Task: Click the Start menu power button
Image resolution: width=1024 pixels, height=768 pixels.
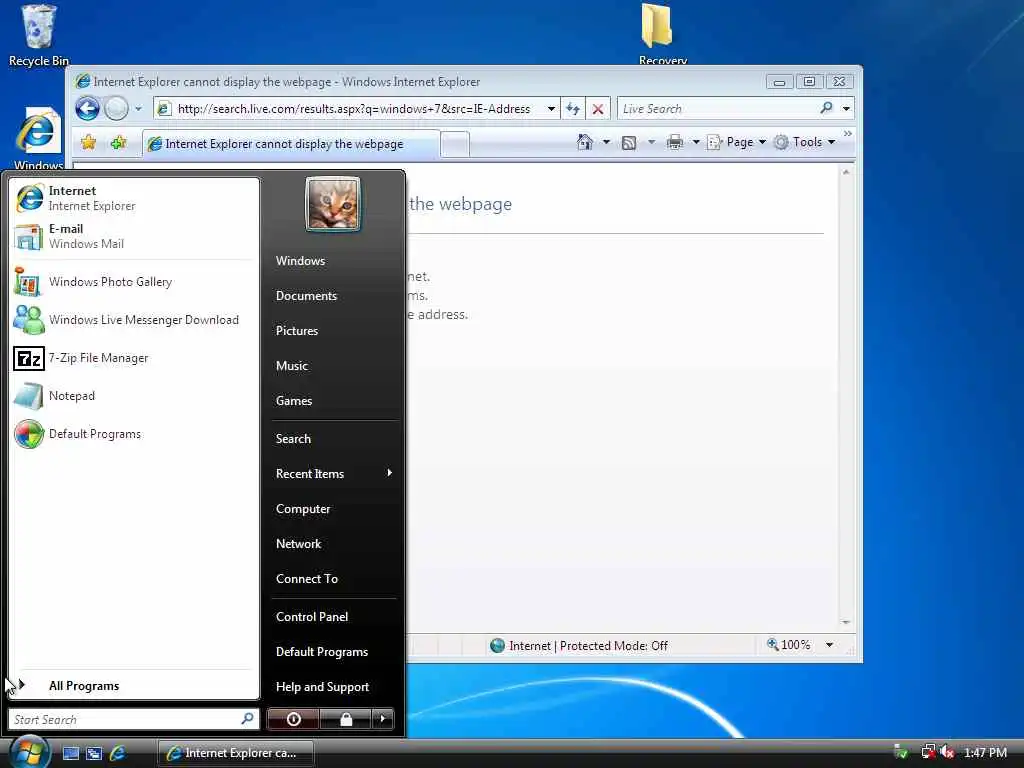Action: pyautogui.click(x=293, y=719)
